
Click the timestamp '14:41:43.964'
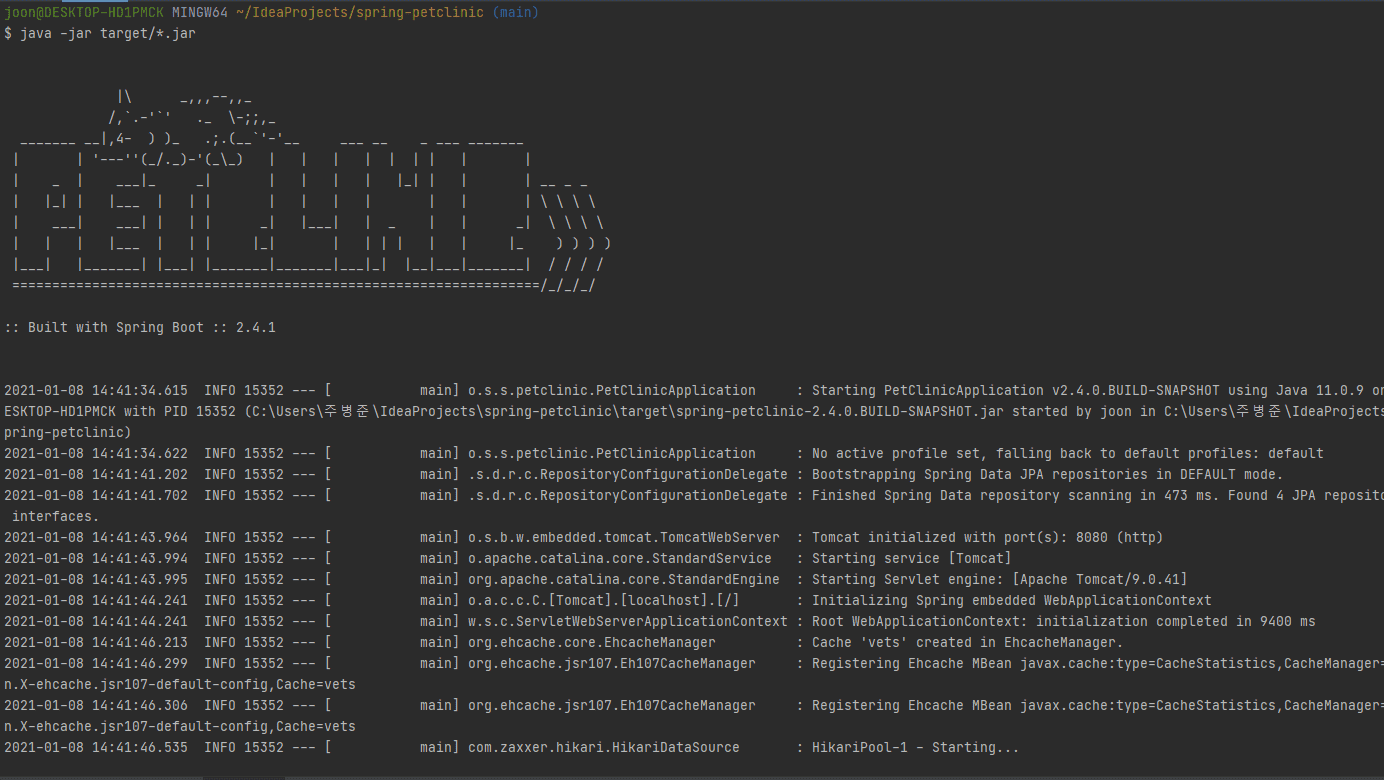140,538
